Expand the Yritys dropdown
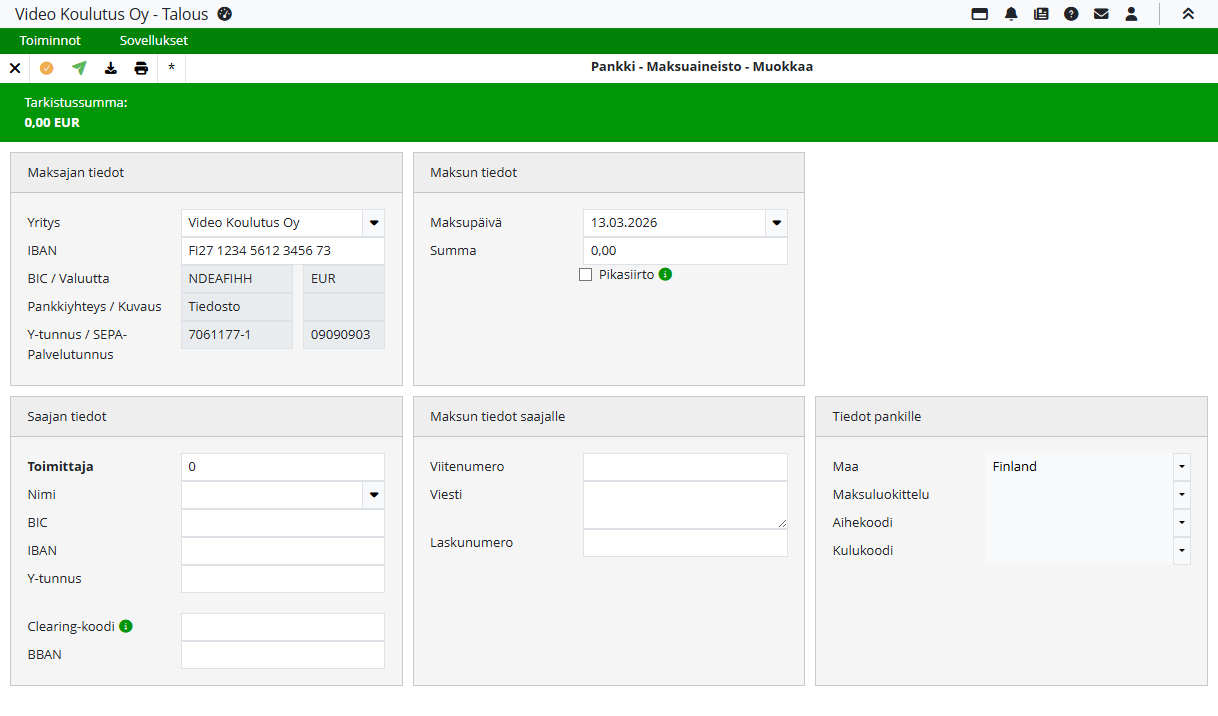This screenshot has width=1218, height=716. [x=374, y=223]
